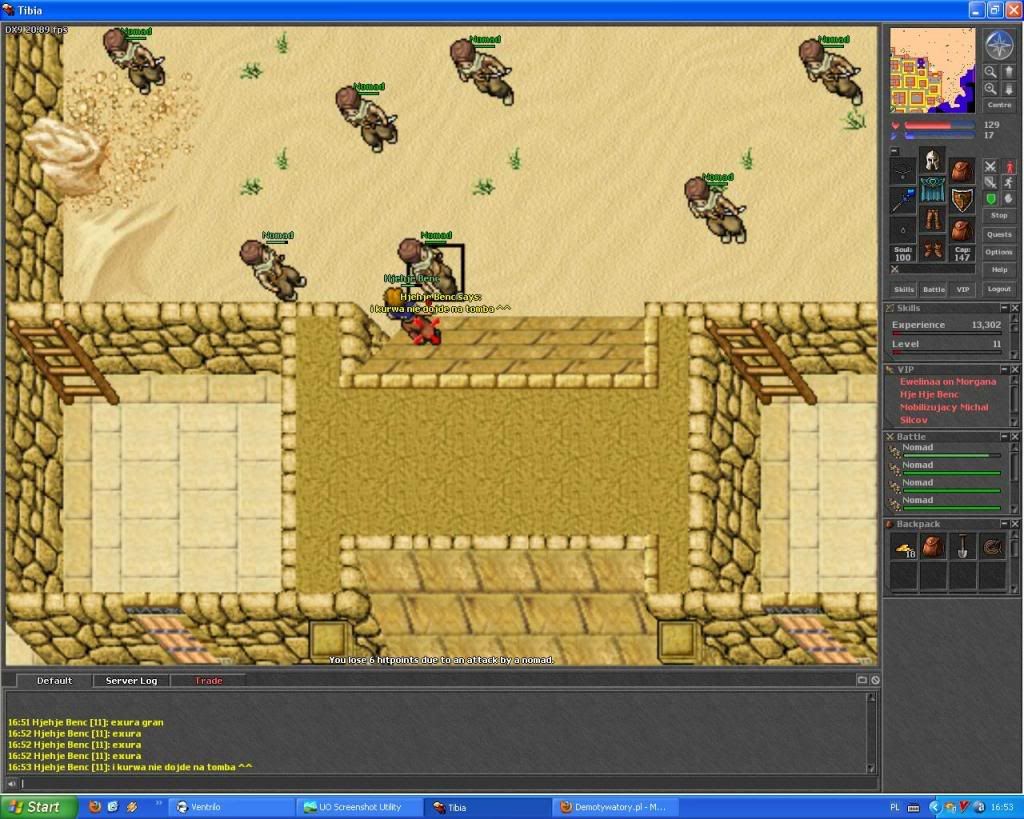Toggle chase opponent running figure mode
Viewport: 1024px width, 819px height.
1009,183
